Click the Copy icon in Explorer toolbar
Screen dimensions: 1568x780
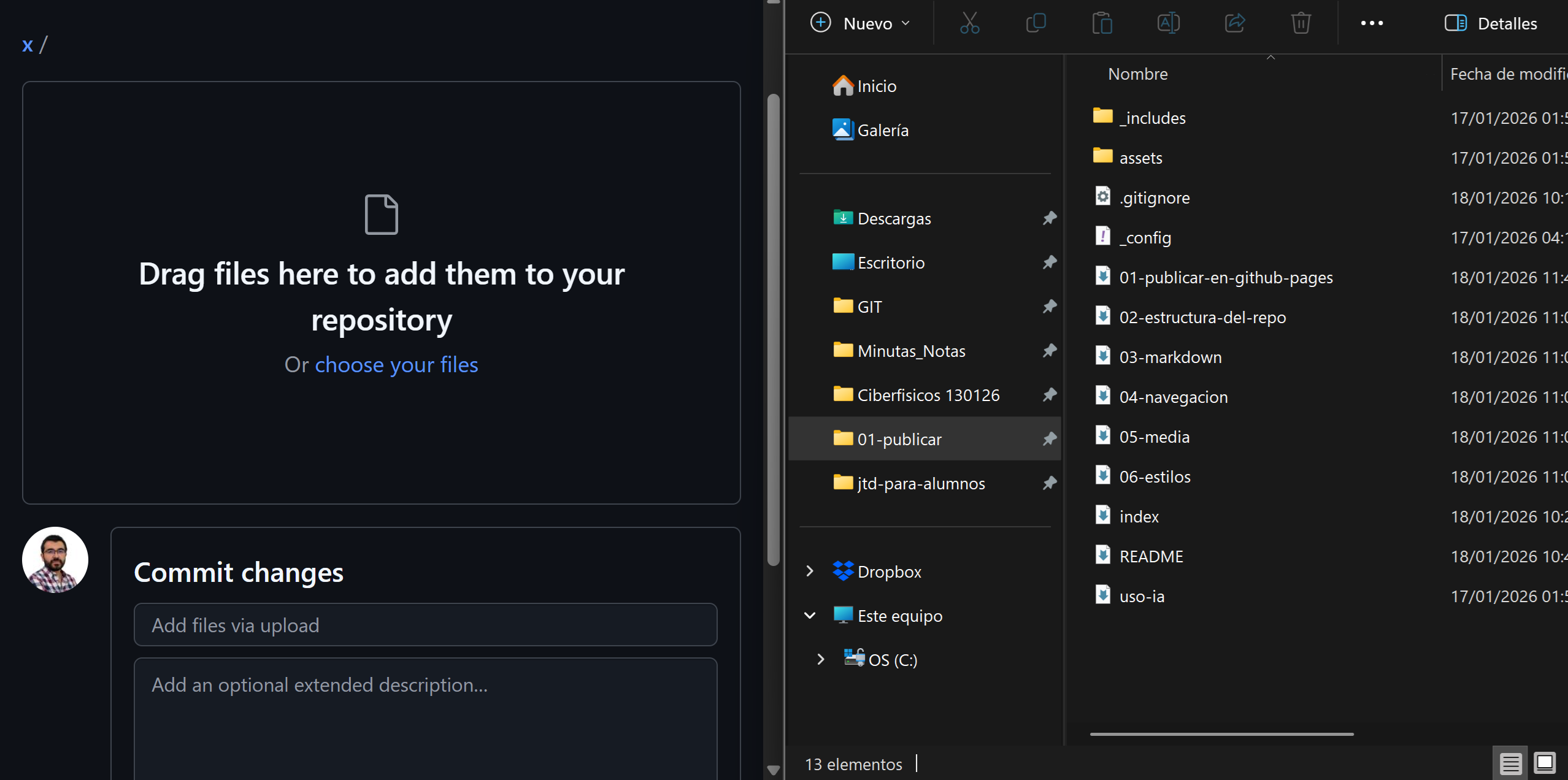tap(1036, 23)
